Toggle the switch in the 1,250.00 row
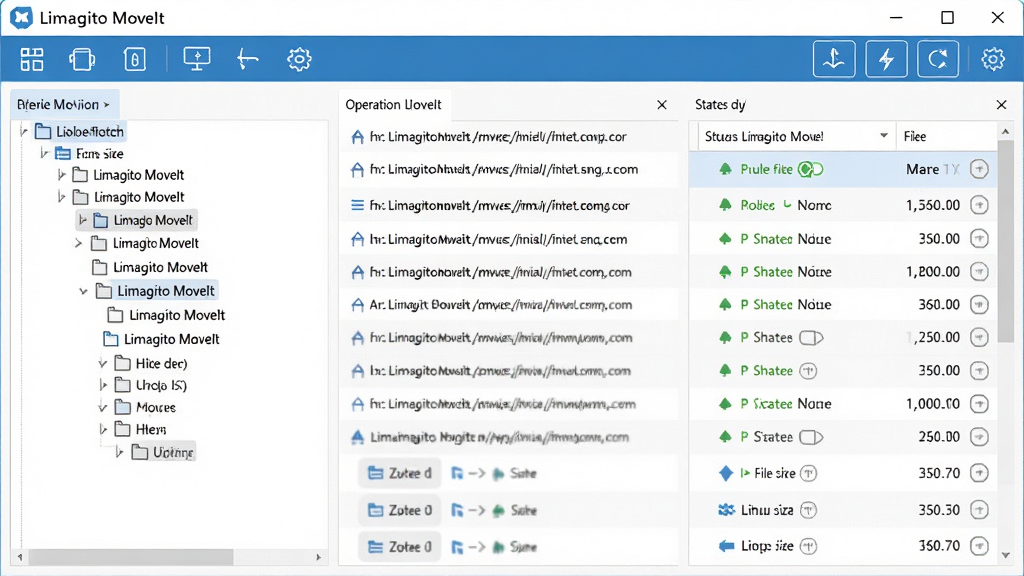 (x=811, y=338)
